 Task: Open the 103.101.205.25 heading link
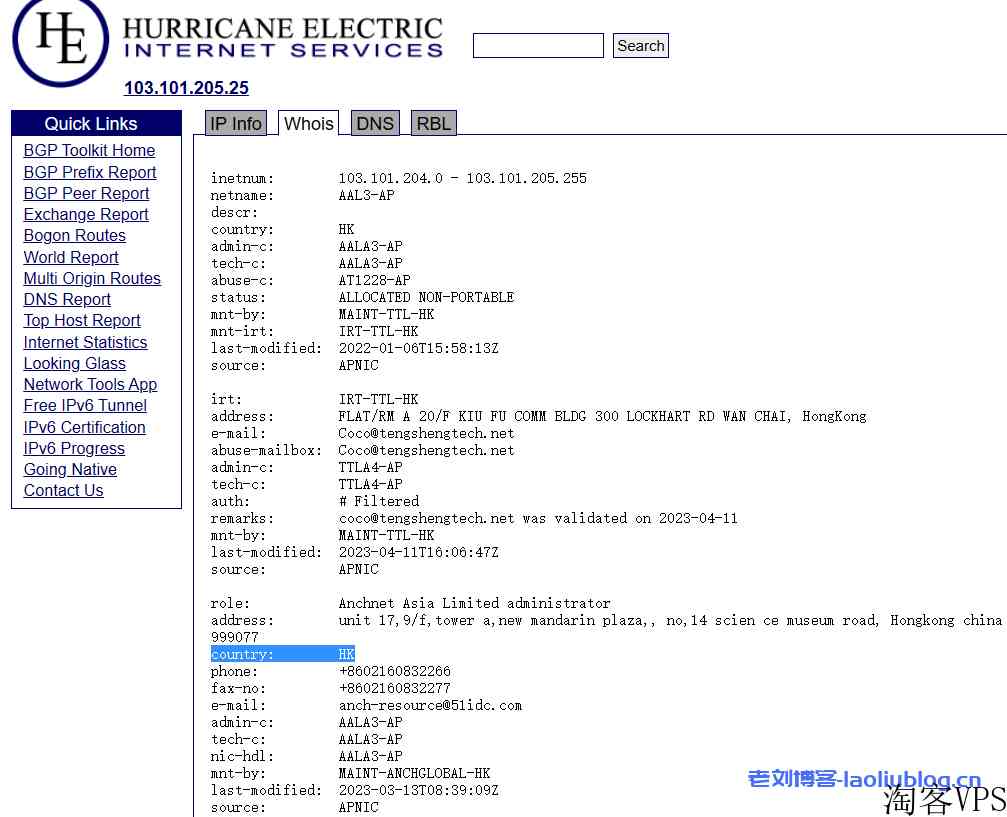point(186,88)
